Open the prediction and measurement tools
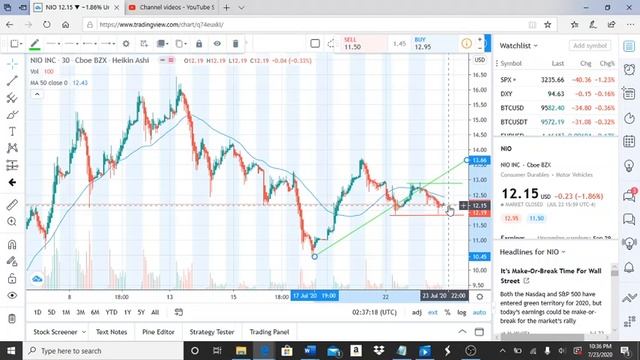Image resolution: width=640 pixels, height=360 pixels. tap(12, 165)
